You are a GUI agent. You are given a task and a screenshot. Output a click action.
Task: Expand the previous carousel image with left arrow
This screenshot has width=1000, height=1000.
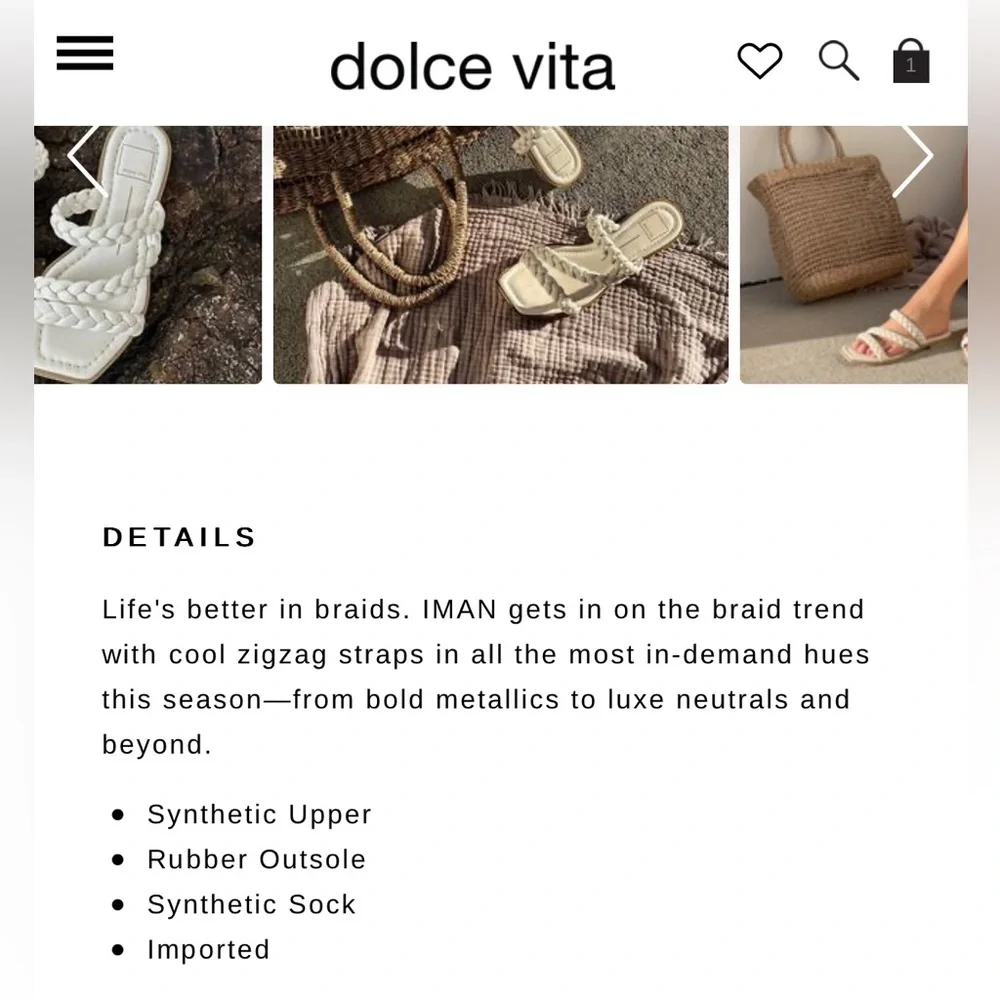[88, 155]
